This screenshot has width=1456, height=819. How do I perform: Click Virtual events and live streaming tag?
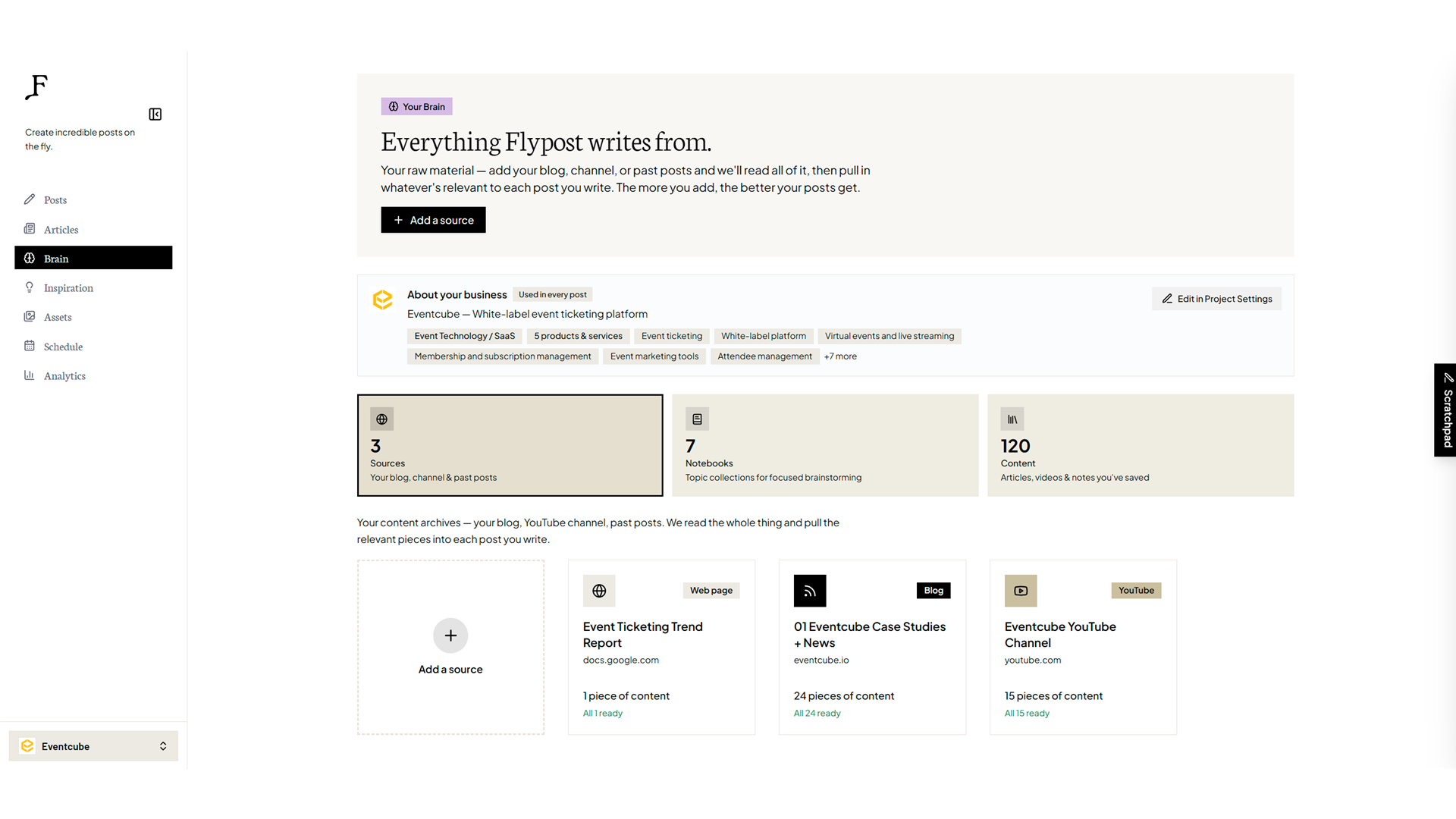pos(890,336)
